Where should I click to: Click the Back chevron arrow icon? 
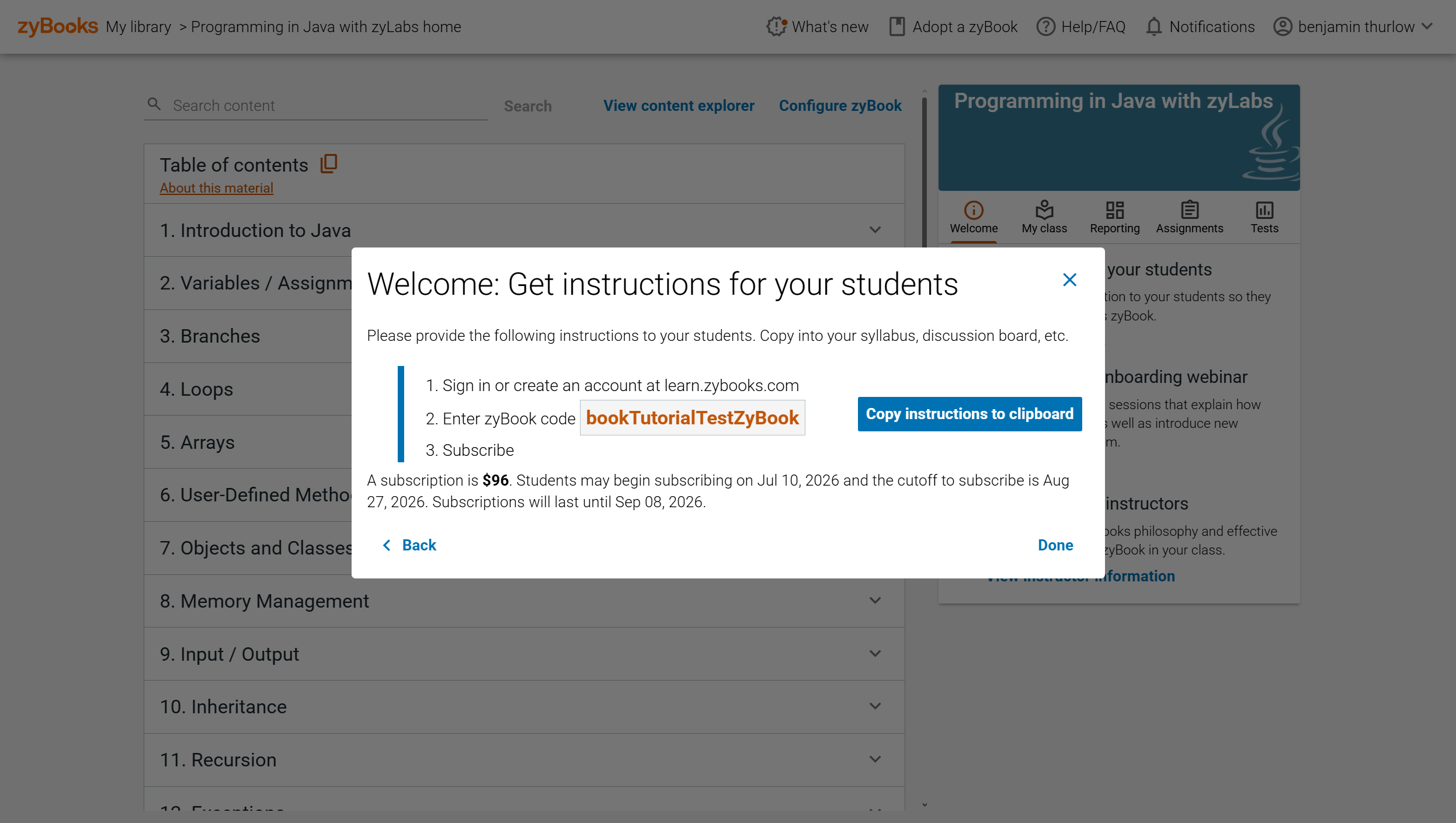[x=386, y=545]
